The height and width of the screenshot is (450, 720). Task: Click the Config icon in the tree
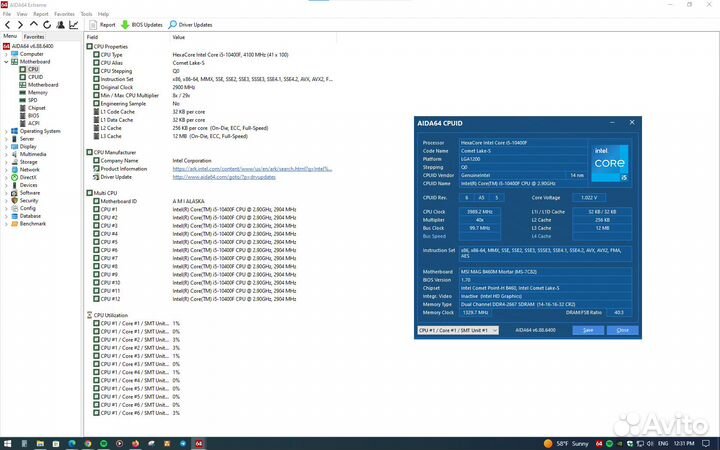pos(14,208)
